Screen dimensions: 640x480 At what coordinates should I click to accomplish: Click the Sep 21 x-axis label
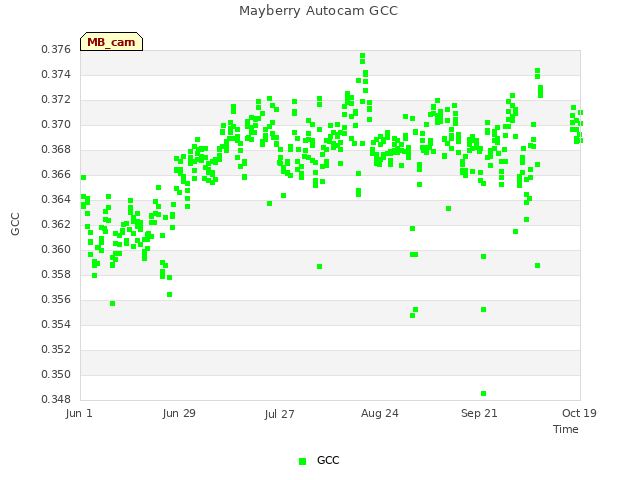(479, 413)
